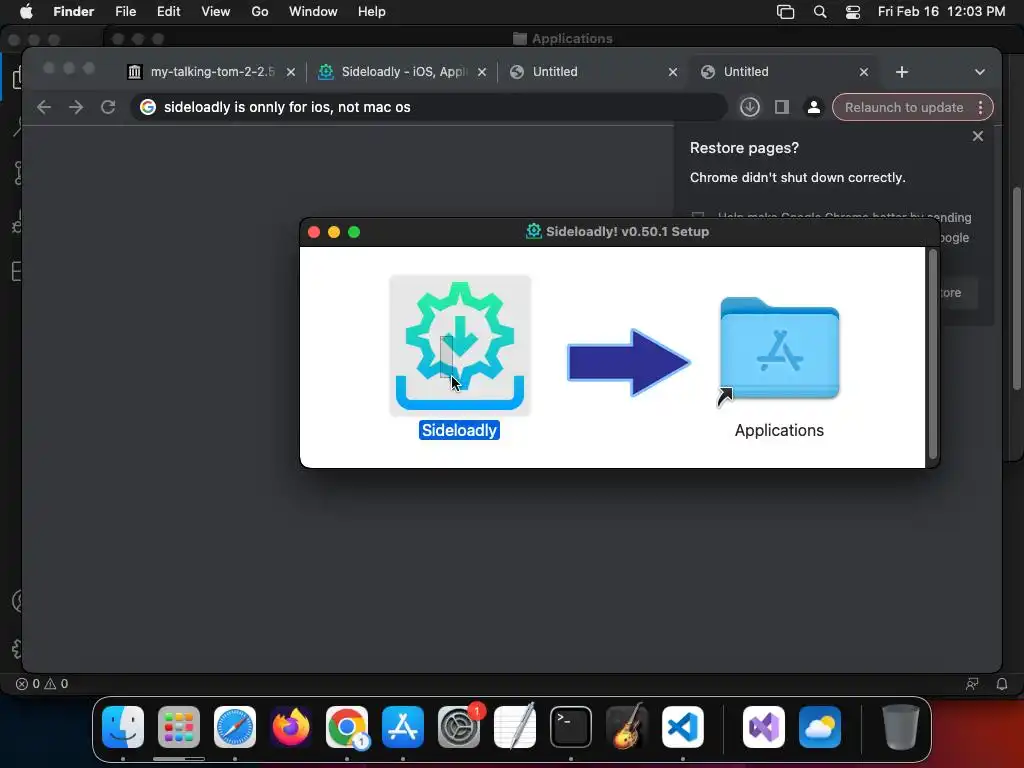Open Chrome profile icon

coord(814,107)
